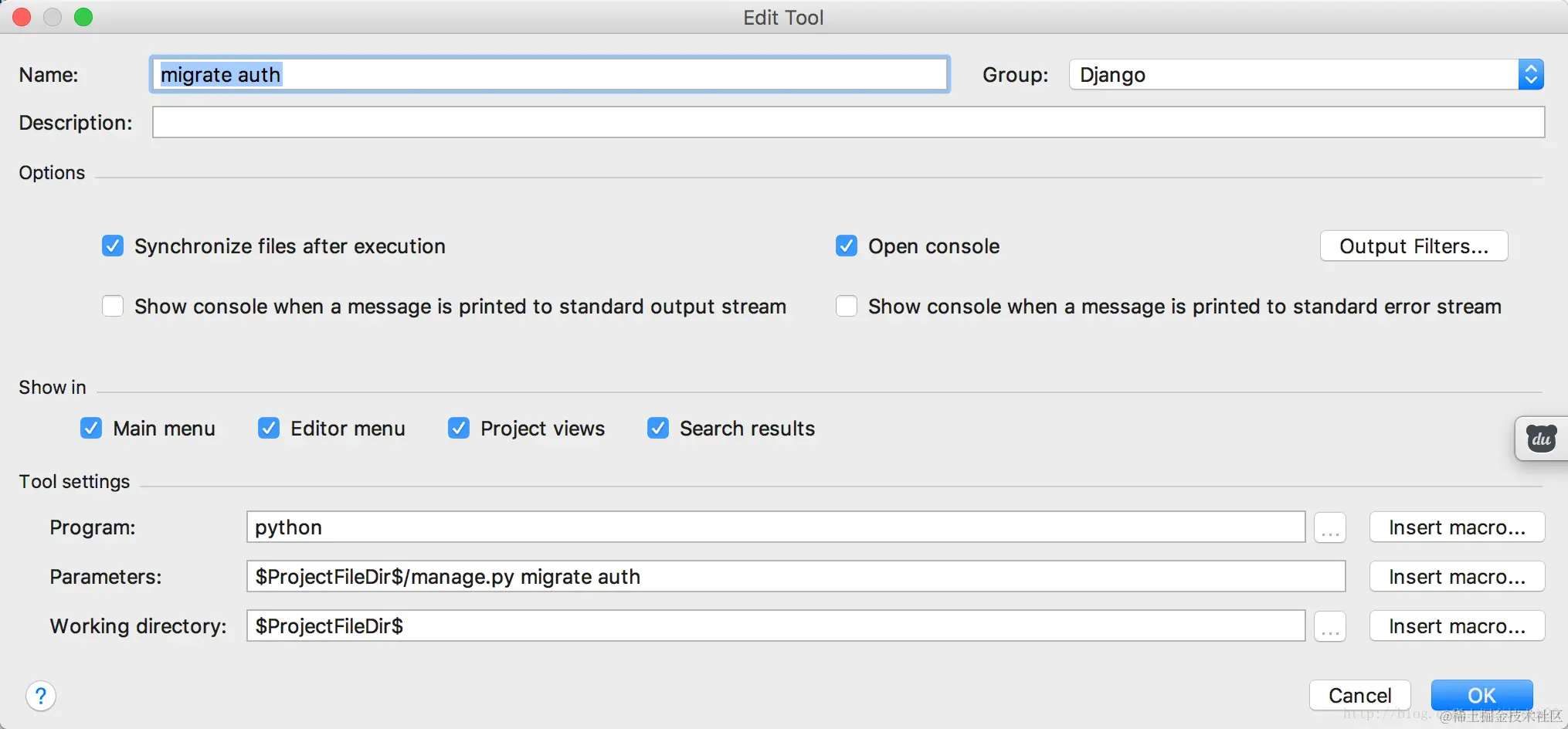
Task: Disable Editor menu checkbox
Action: point(269,429)
